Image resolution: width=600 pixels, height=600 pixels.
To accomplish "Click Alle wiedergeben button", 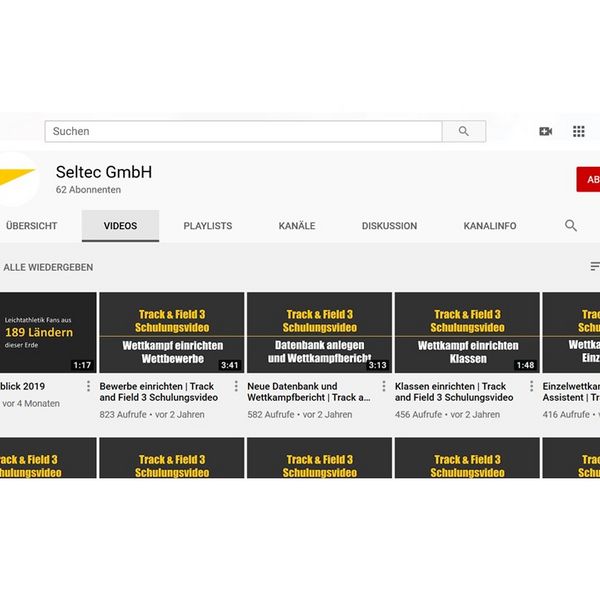I will (x=48, y=267).
